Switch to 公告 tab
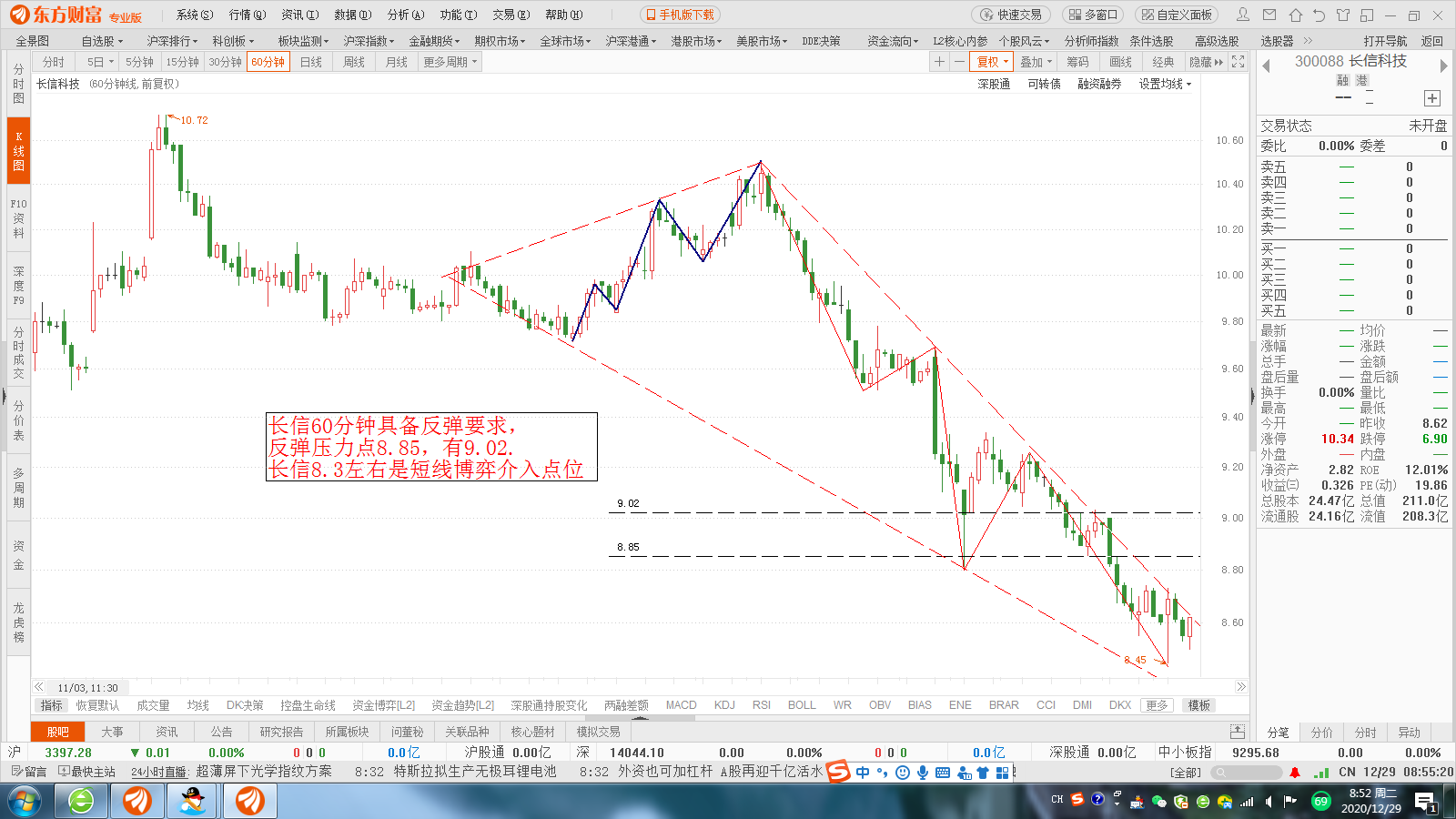The image size is (1456, 819). point(222,732)
